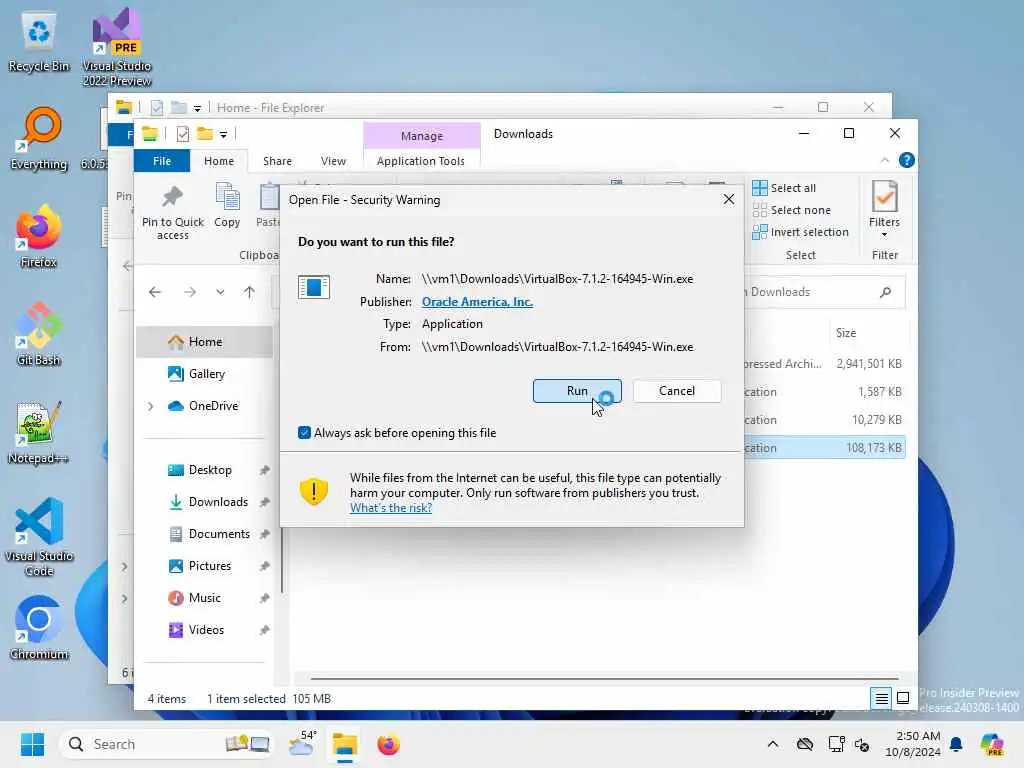Open the Application Tools tab

point(421,161)
